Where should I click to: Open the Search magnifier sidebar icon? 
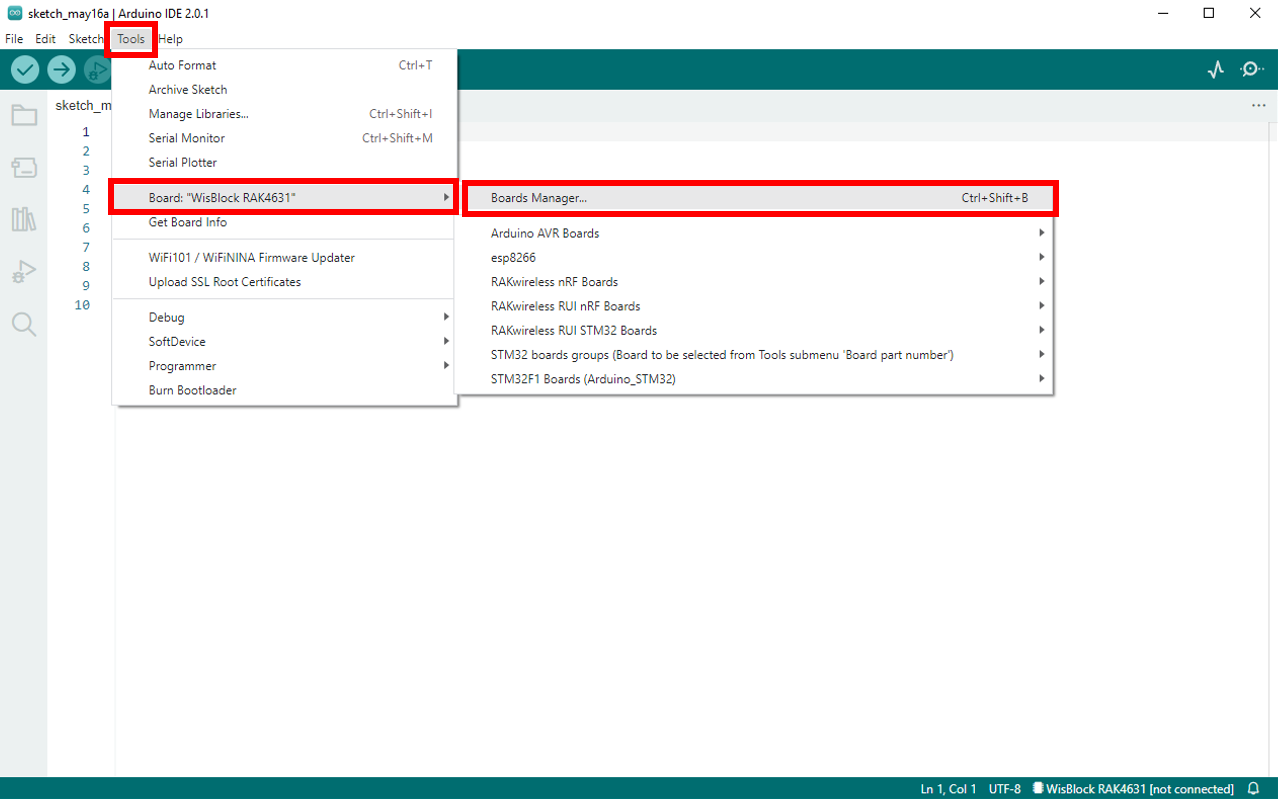point(24,323)
